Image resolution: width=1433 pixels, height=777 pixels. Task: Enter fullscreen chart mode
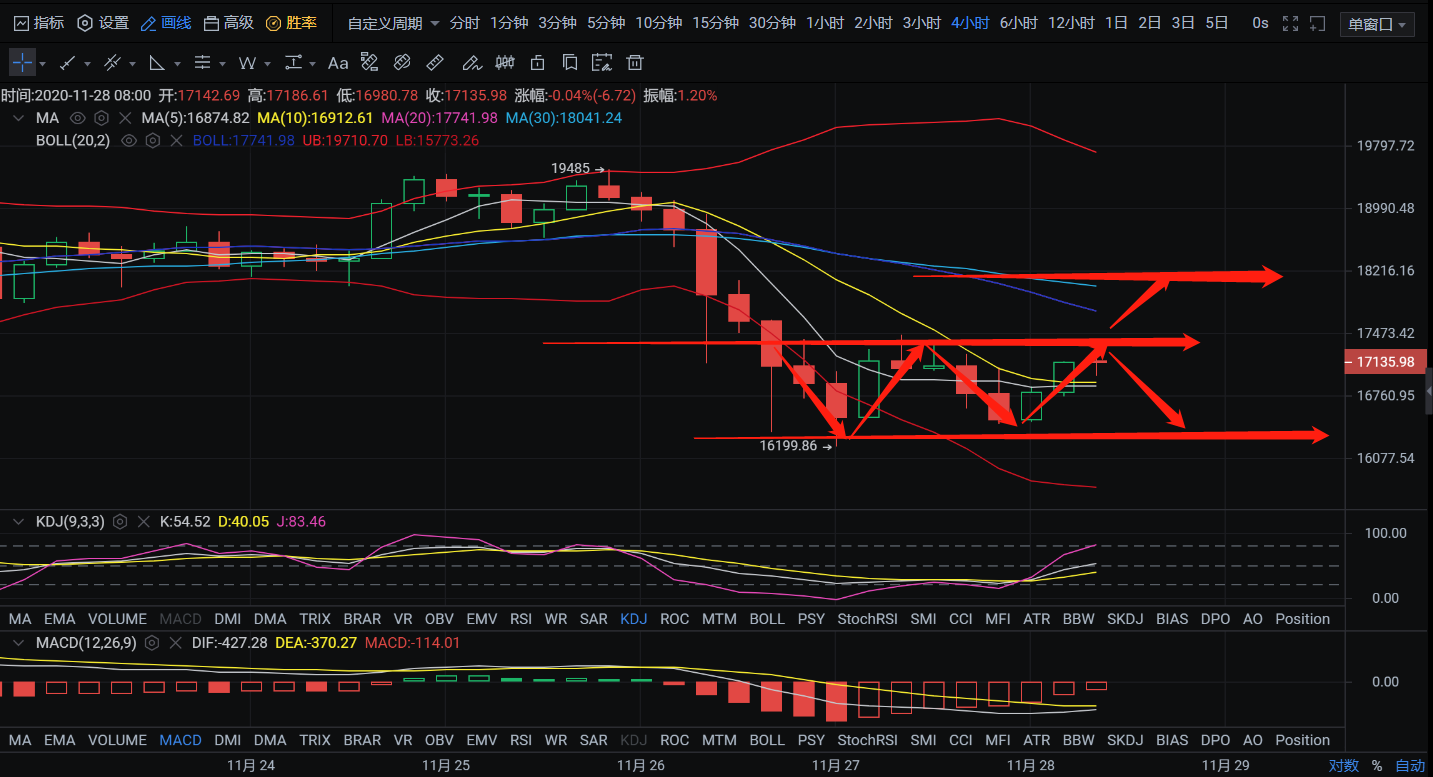(1290, 23)
